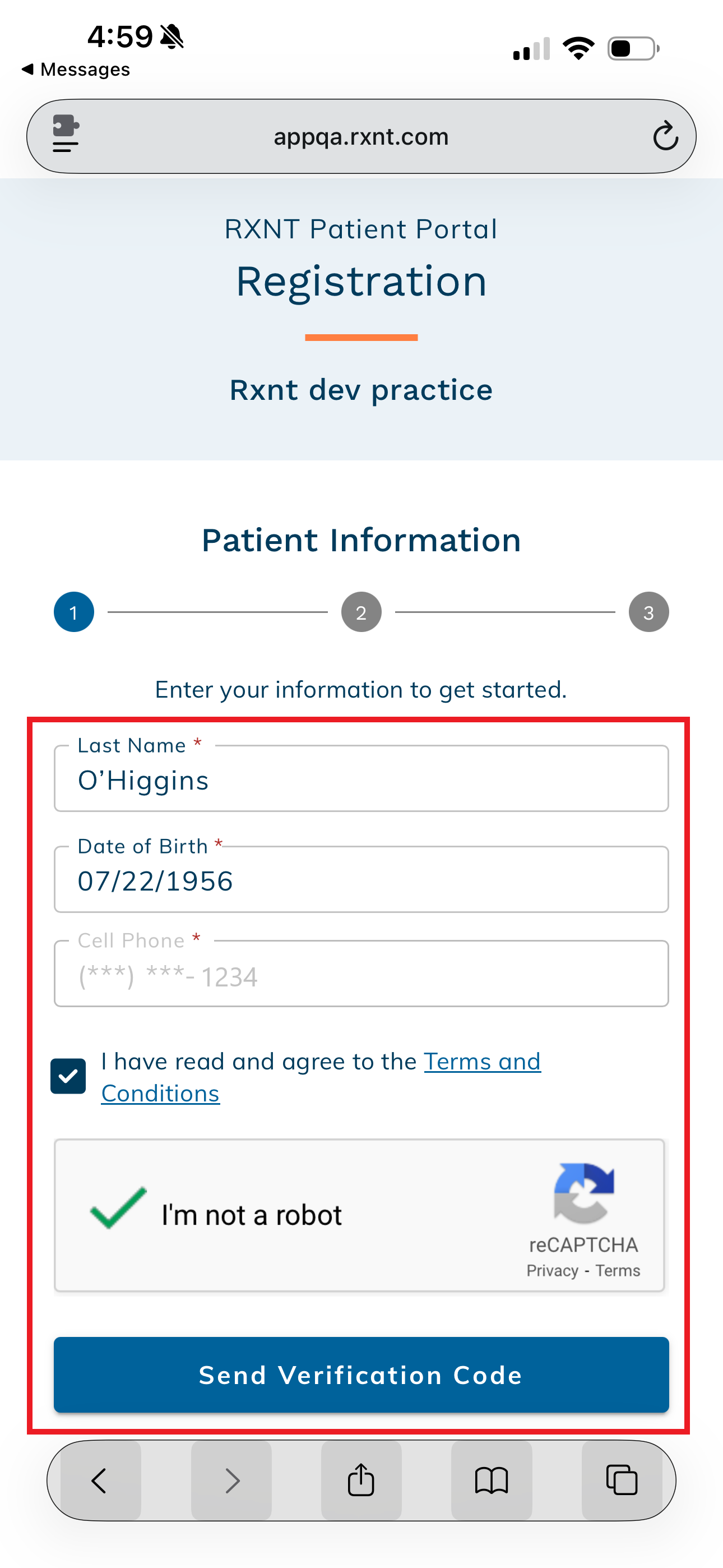This screenshot has height=1568, width=723.
Task: Show open tabs overview icon
Action: point(622,1481)
